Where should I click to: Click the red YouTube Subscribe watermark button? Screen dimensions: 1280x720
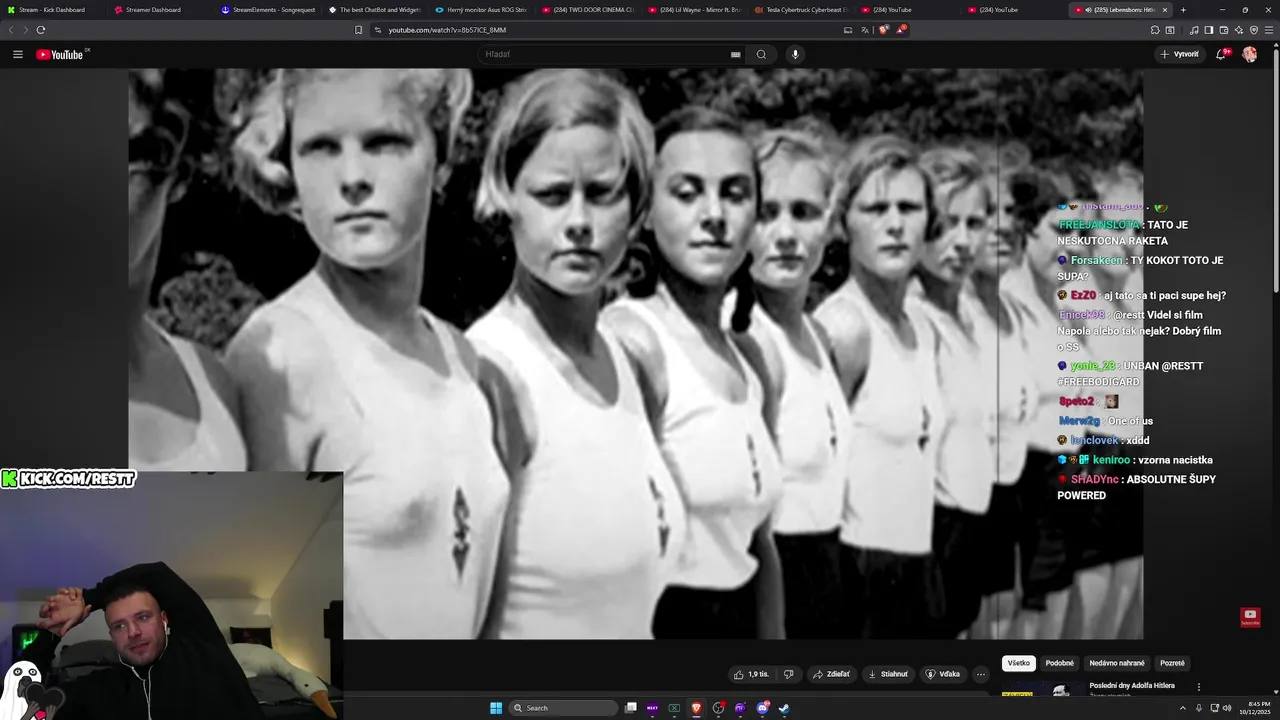coord(1250,617)
